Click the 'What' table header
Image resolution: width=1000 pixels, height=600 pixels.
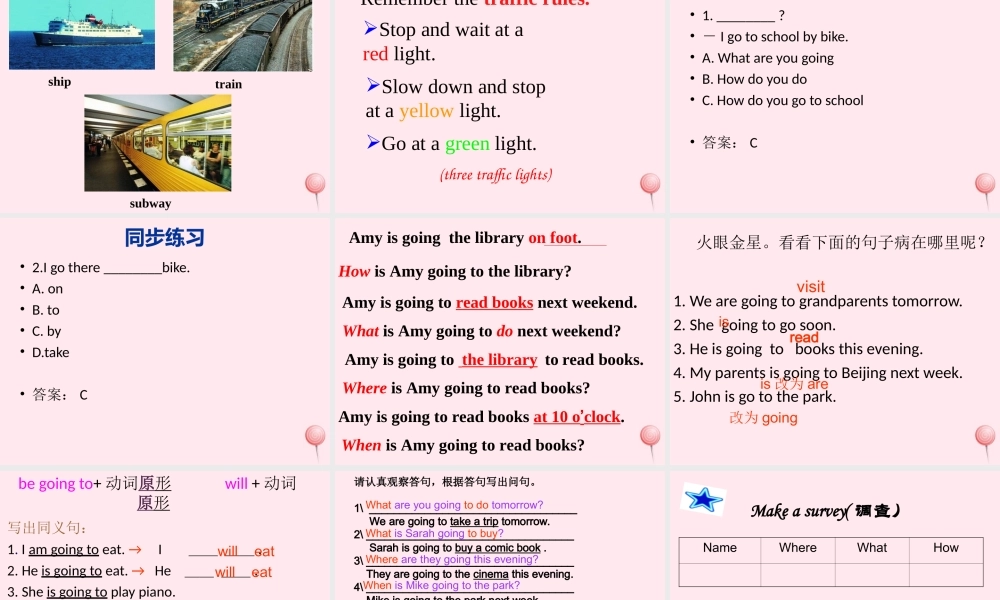[x=872, y=548]
